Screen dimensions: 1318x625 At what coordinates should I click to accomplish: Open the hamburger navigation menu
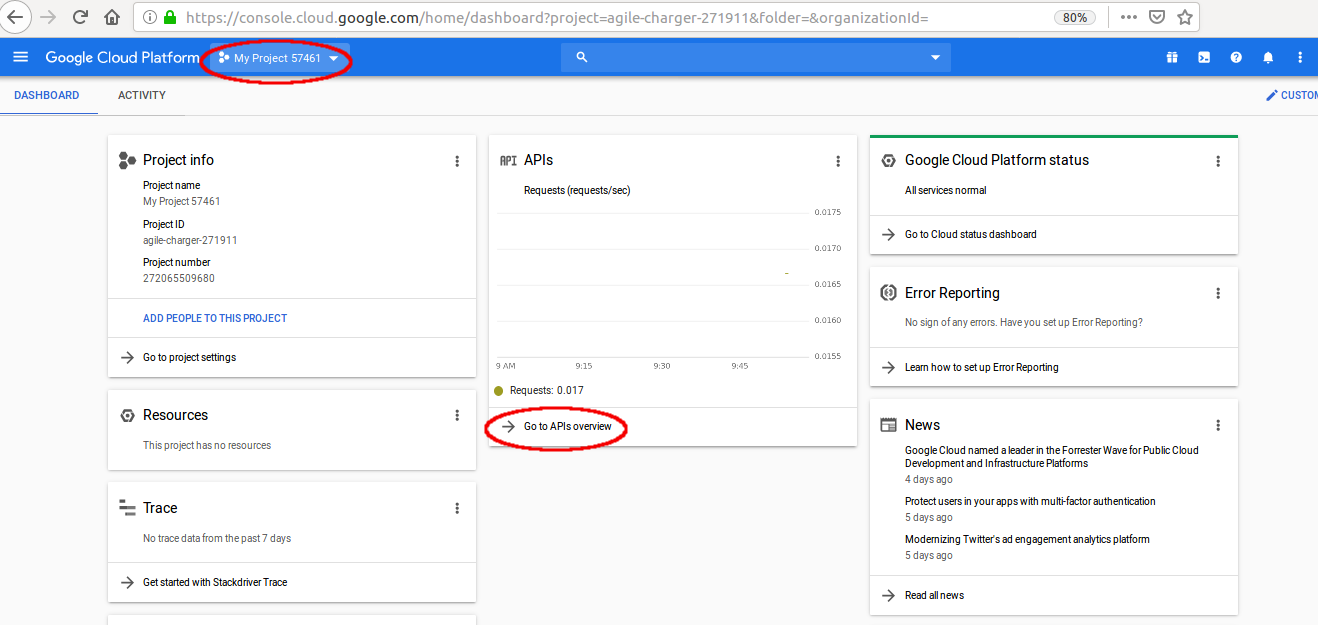[20, 57]
